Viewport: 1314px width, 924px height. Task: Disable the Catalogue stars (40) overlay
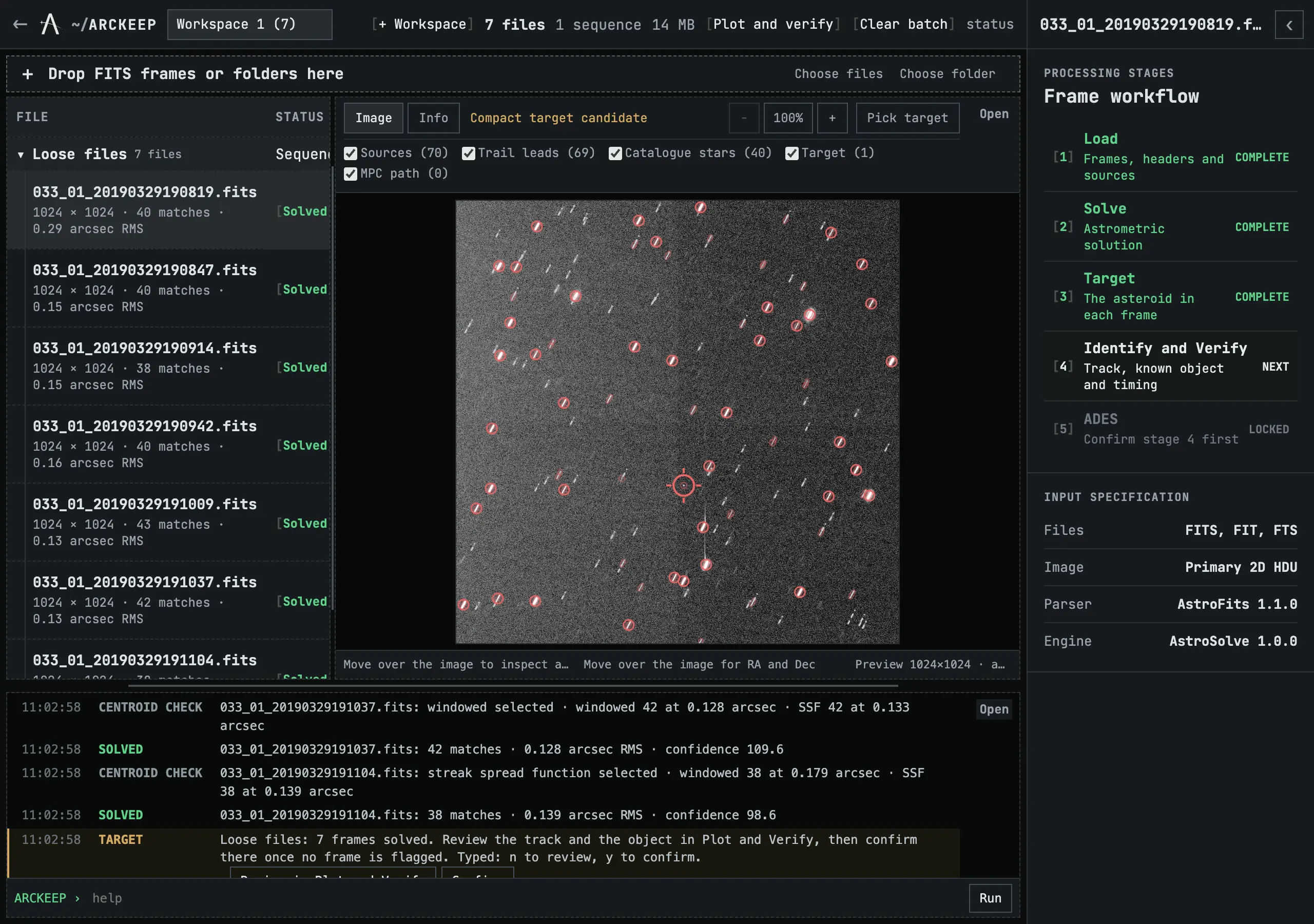(615, 153)
